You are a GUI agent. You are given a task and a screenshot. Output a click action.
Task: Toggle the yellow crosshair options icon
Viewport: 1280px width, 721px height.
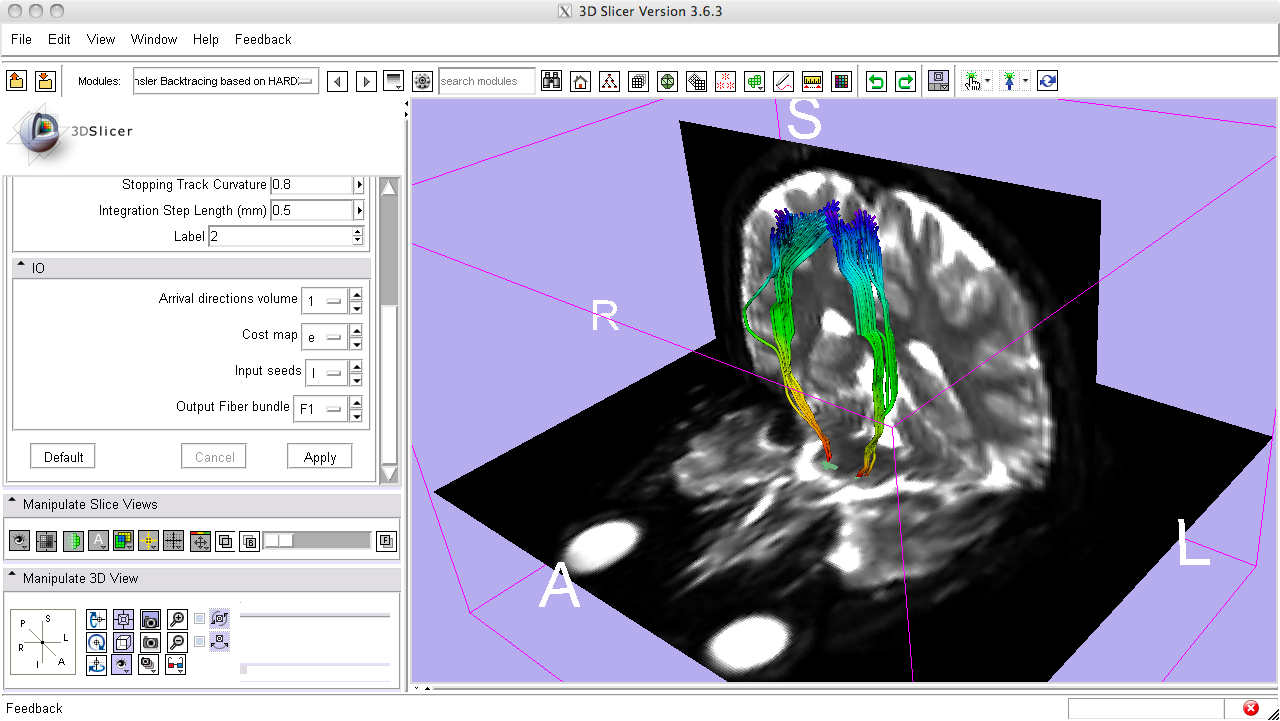point(149,541)
